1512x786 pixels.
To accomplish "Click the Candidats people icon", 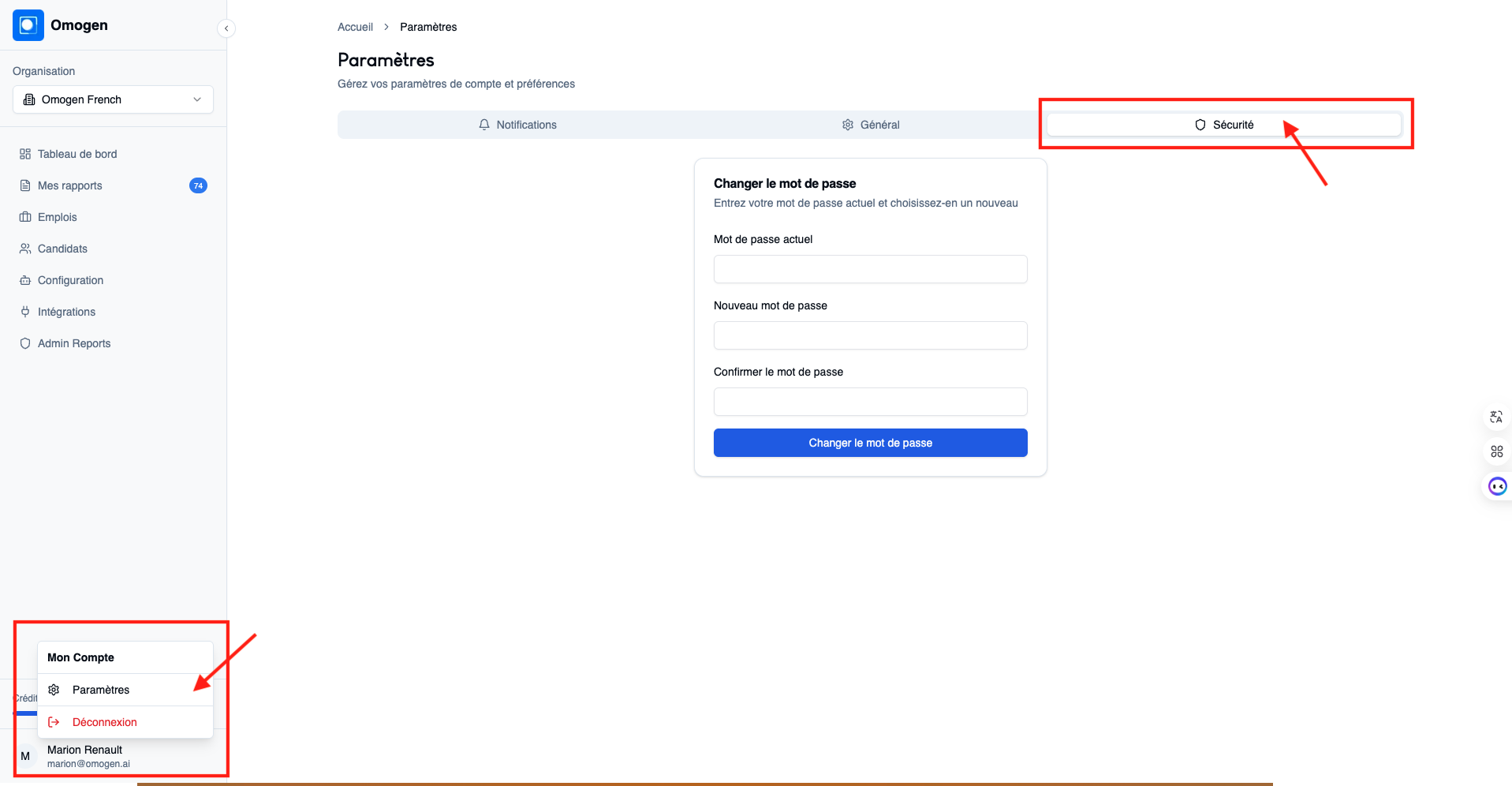I will click(x=25, y=249).
